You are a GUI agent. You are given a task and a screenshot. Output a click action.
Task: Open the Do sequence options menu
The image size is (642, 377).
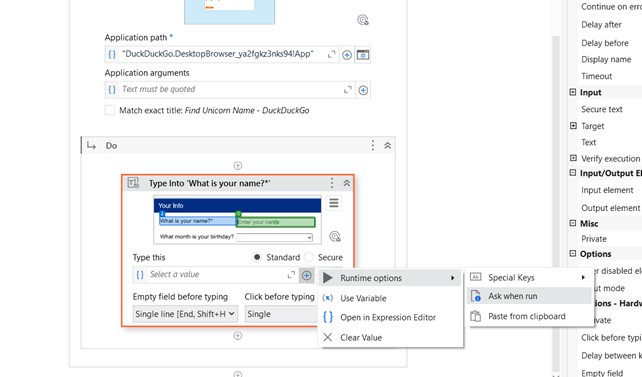(x=373, y=145)
